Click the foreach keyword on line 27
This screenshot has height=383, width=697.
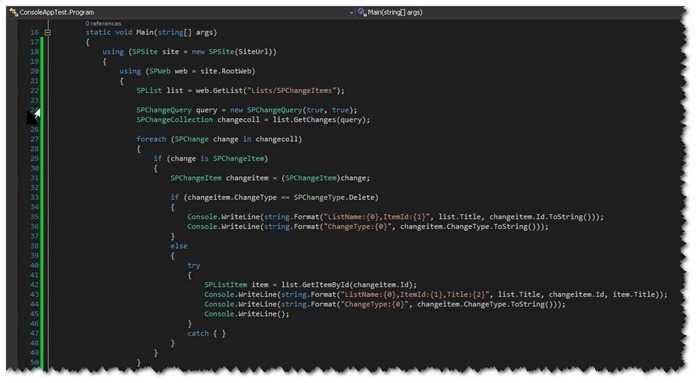[x=151, y=139]
